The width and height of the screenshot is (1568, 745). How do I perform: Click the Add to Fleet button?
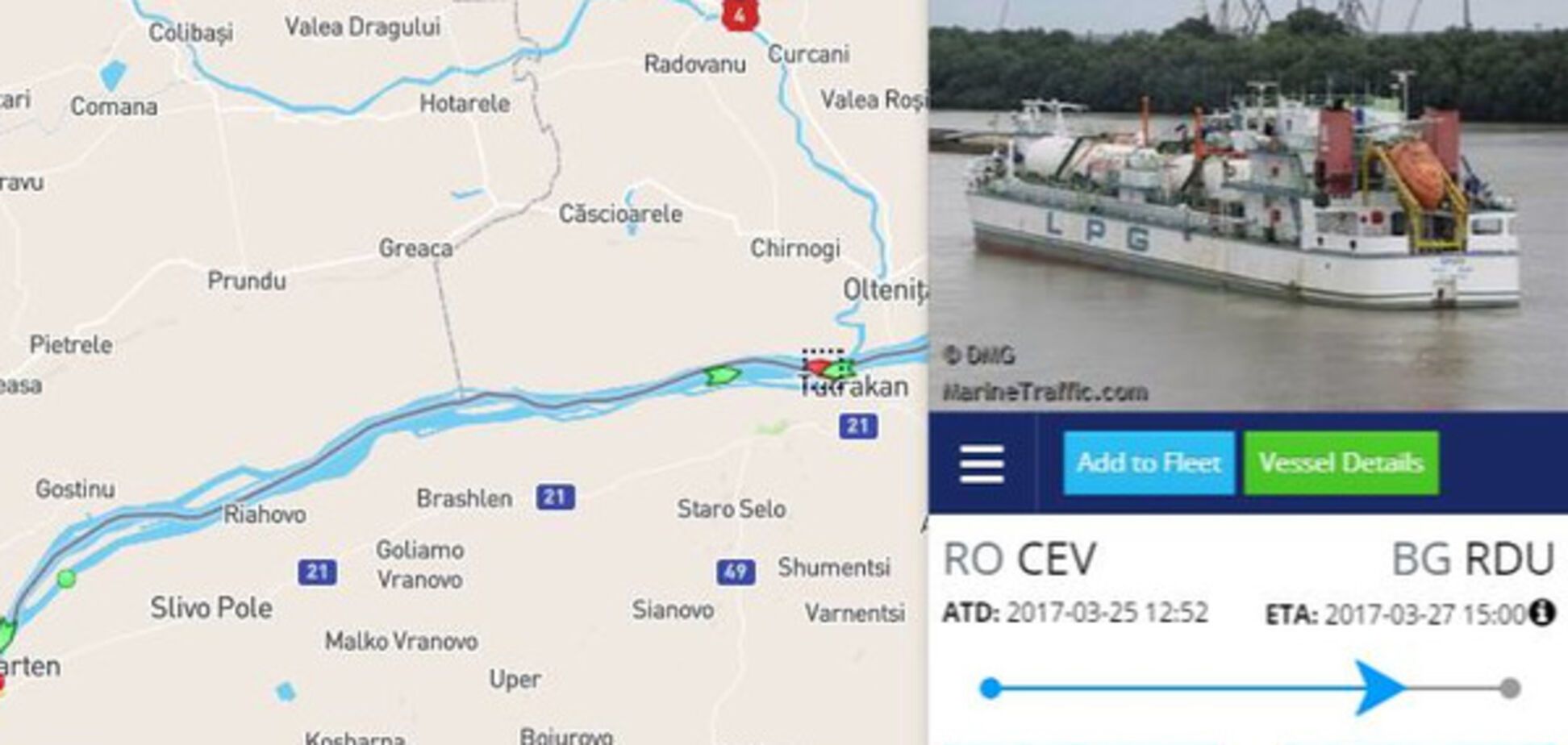[x=1149, y=463]
